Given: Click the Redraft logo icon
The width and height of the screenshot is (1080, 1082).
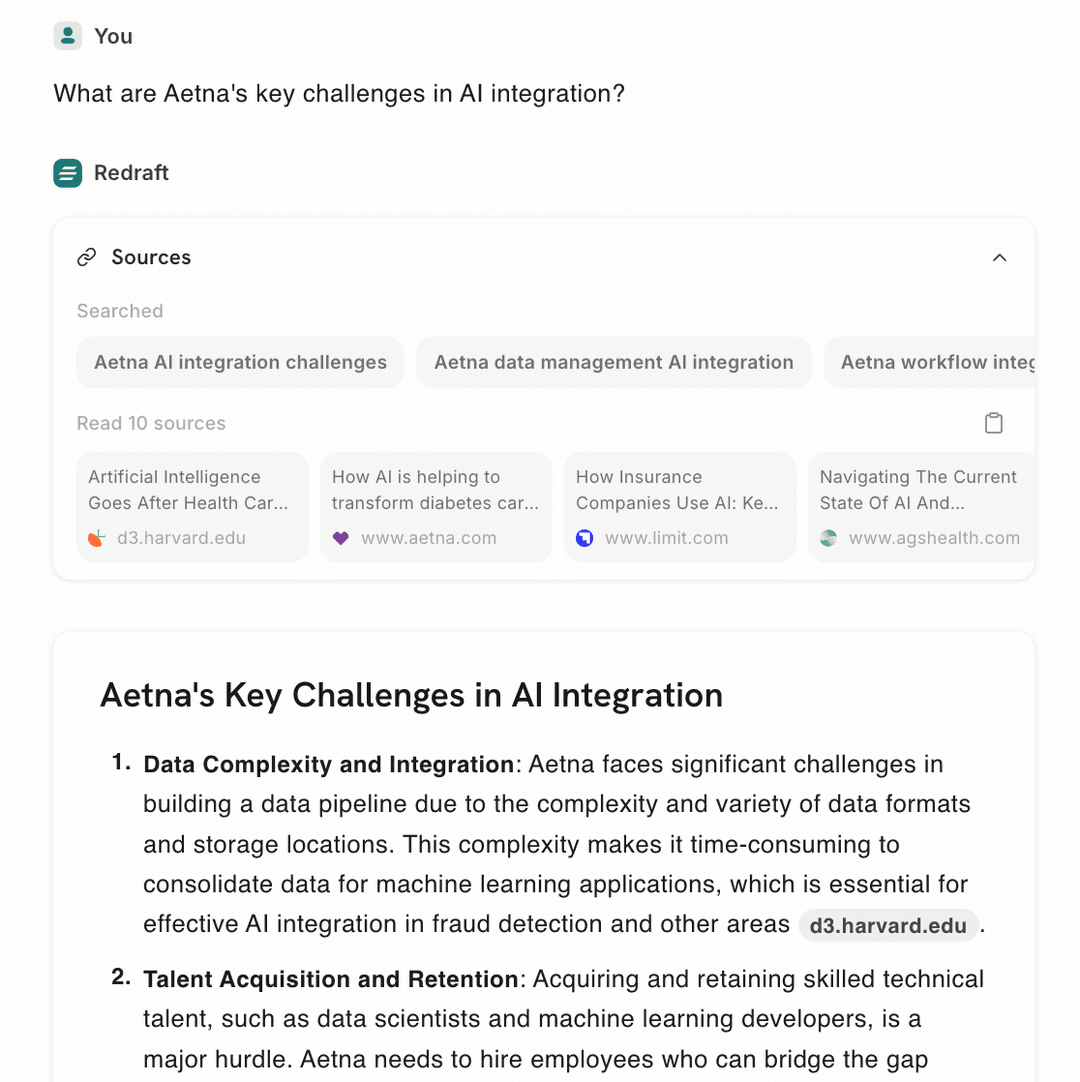Looking at the screenshot, I should point(67,173).
